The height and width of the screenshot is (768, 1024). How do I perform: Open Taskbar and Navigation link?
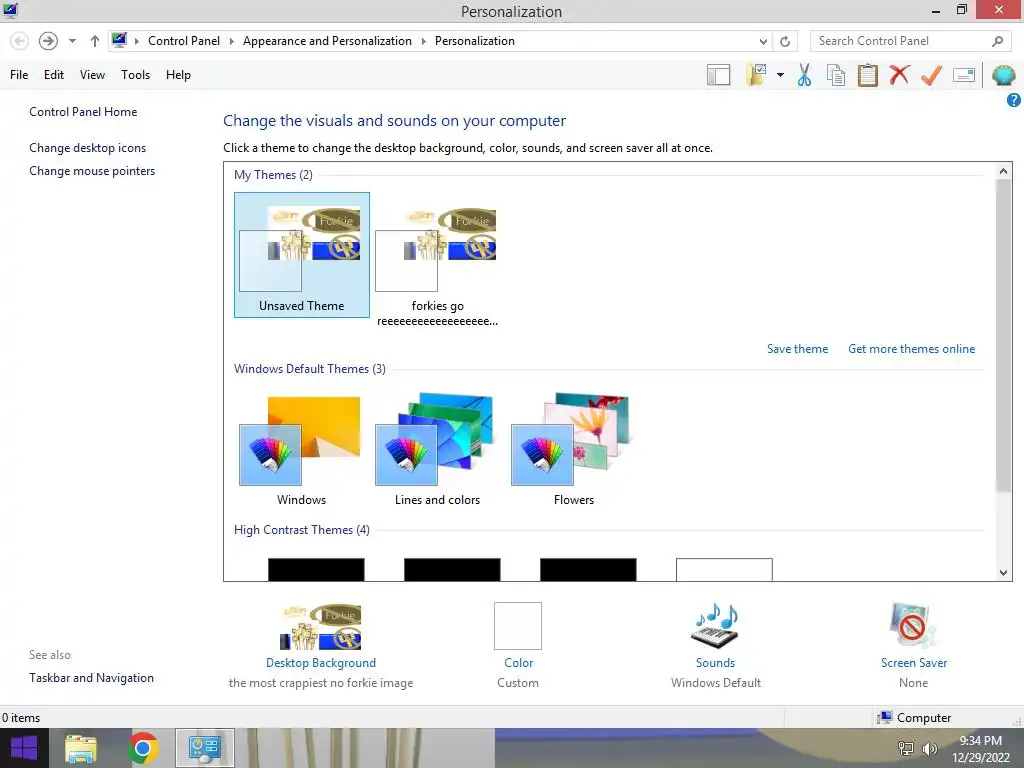[91, 678]
